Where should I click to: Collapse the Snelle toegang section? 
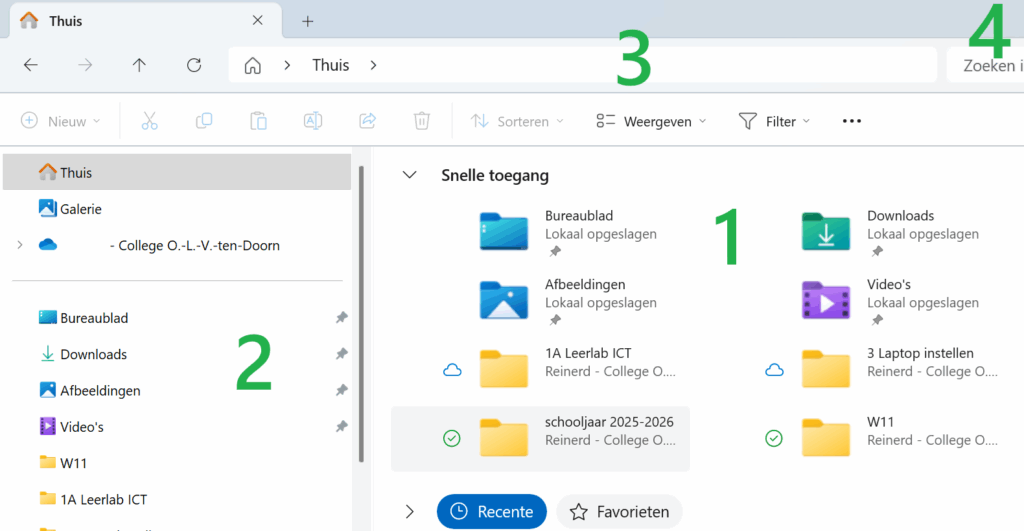(x=408, y=175)
